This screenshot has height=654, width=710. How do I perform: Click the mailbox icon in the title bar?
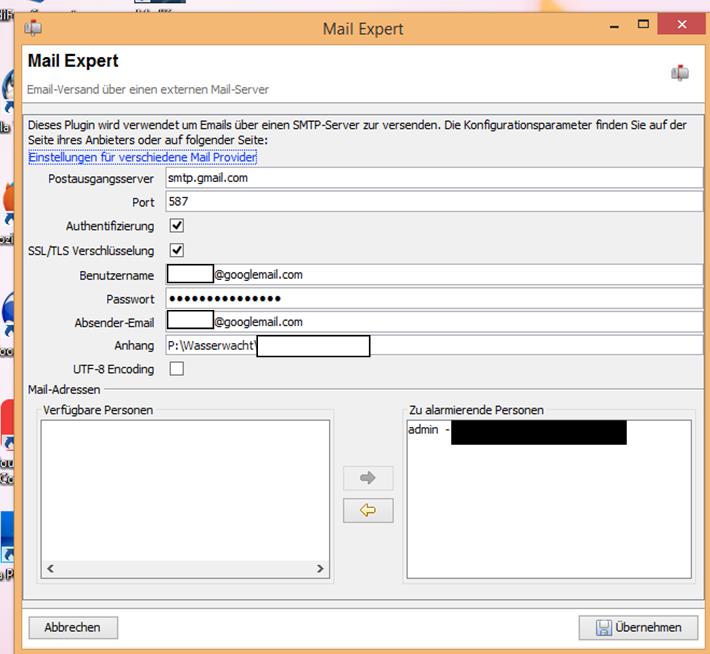(x=32, y=27)
